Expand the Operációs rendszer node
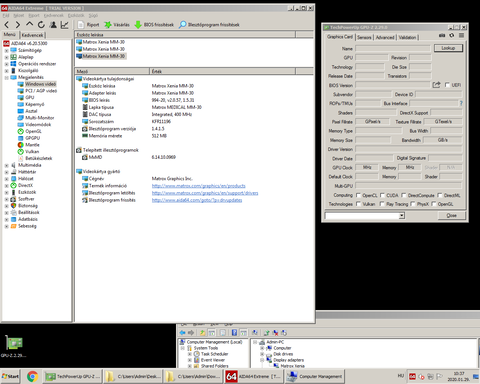The width and height of the screenshot is (480, 384). [6, 64]
